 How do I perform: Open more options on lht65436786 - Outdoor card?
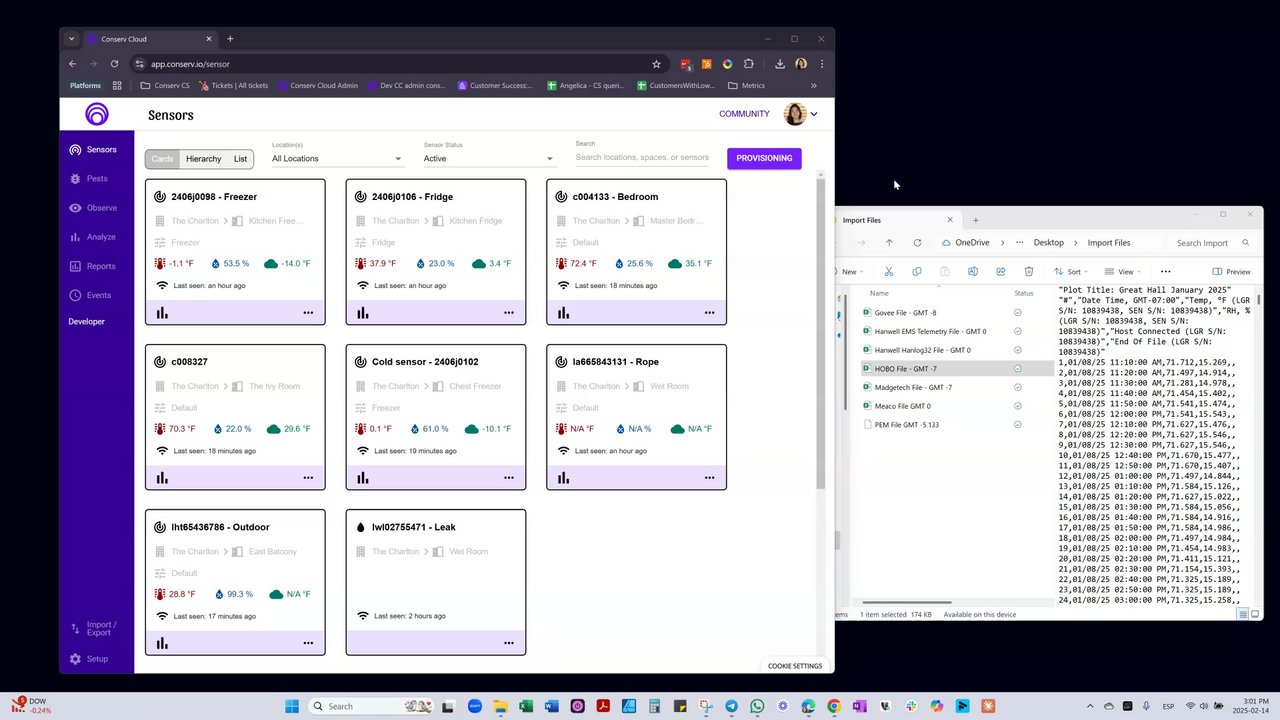tap(308, 643)
